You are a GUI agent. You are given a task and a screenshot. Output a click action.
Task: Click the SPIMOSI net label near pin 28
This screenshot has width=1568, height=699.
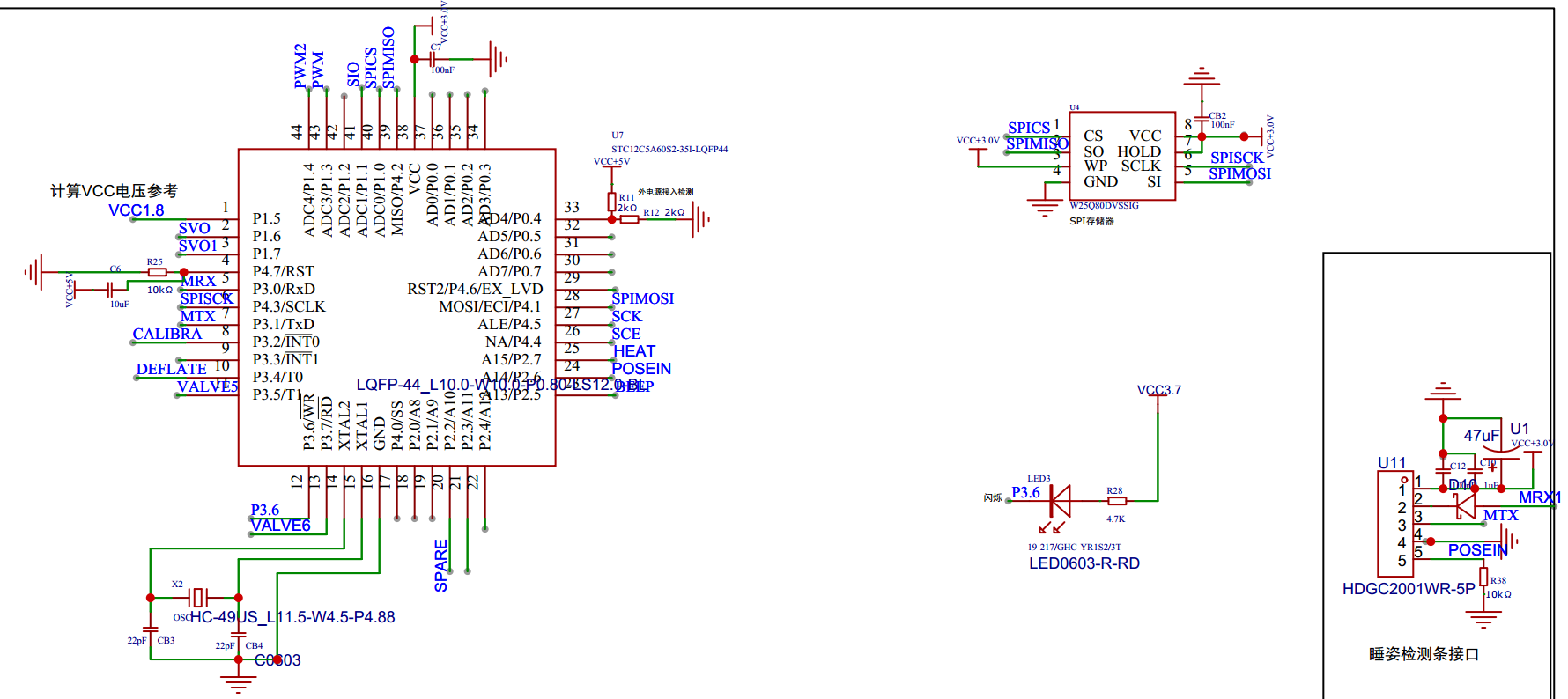[643, 298]
